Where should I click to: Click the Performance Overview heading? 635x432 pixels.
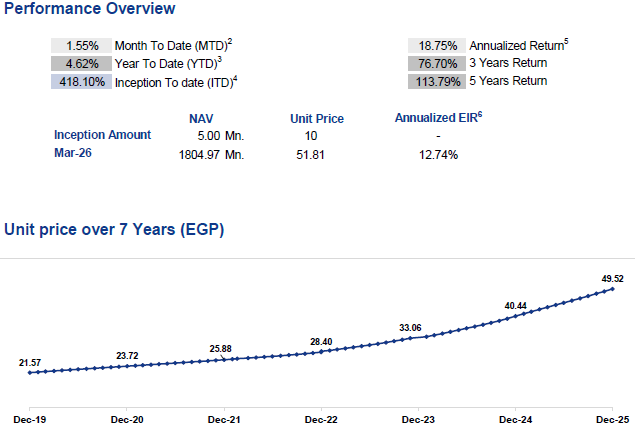pos(89,8)
